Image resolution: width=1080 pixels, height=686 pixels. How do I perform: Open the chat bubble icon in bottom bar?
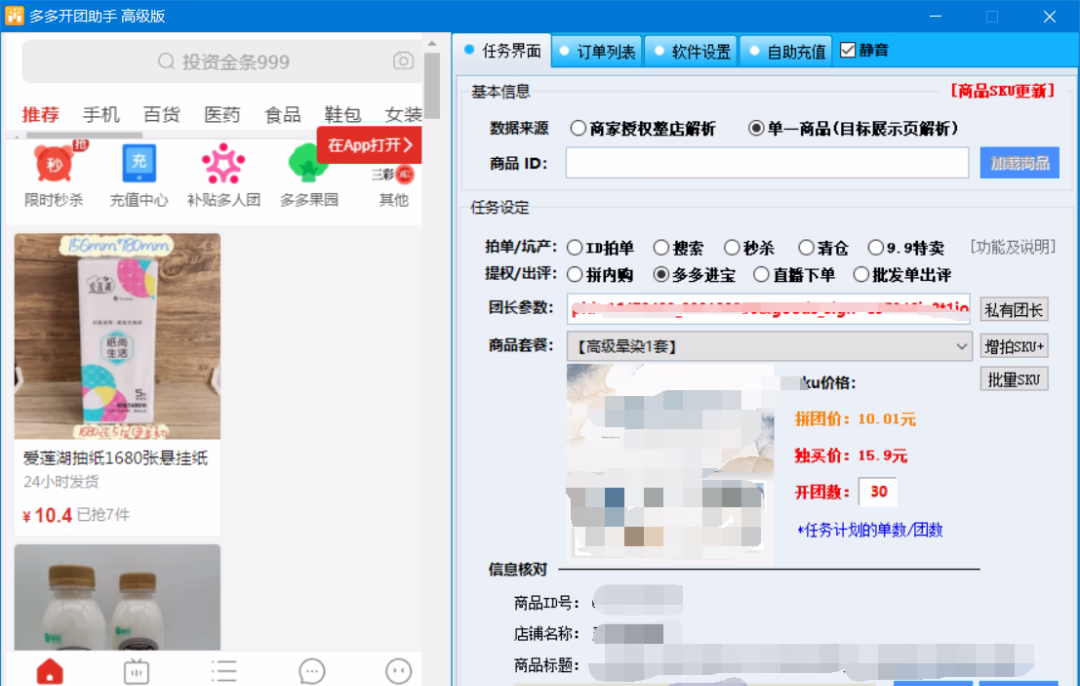click(x=311, y=671)
